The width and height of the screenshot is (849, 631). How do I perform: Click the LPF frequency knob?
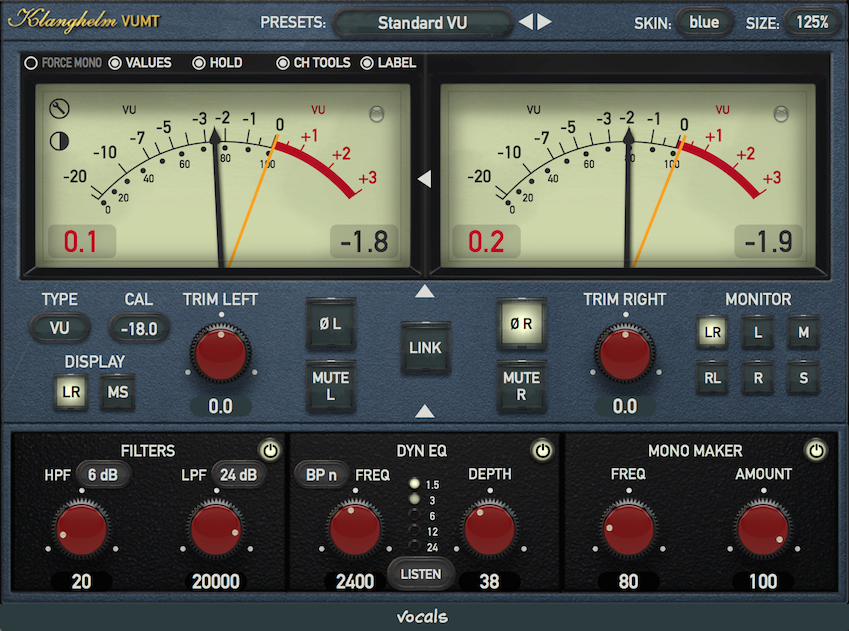215,529
